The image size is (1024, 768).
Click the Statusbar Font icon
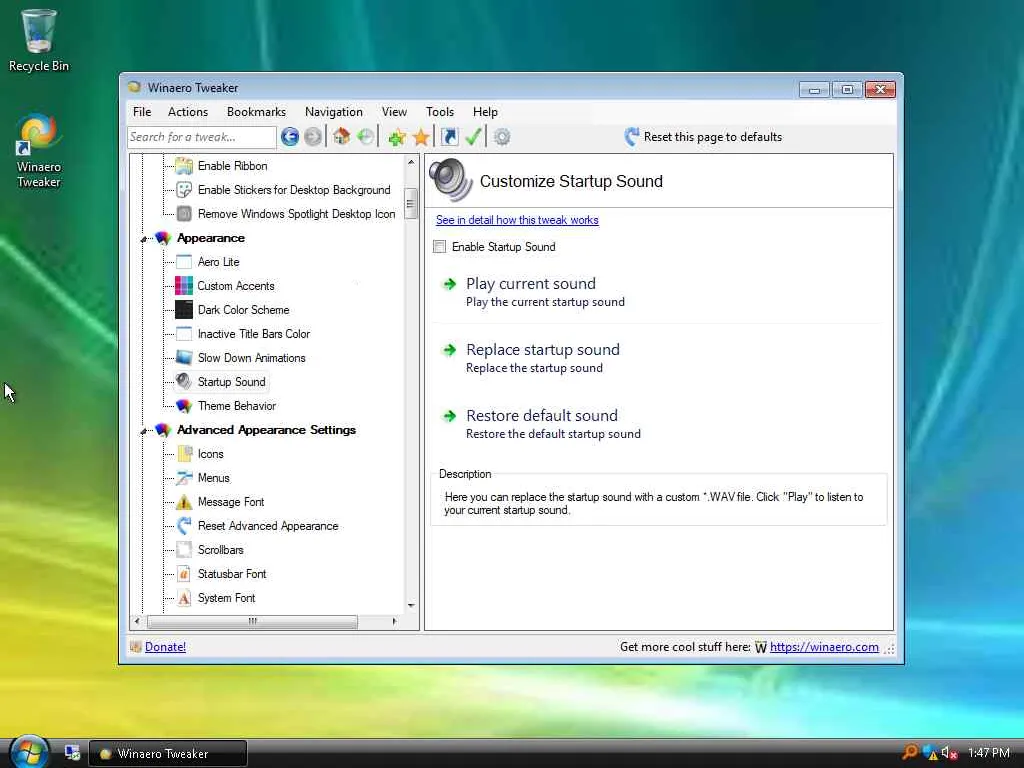(184, 574)
